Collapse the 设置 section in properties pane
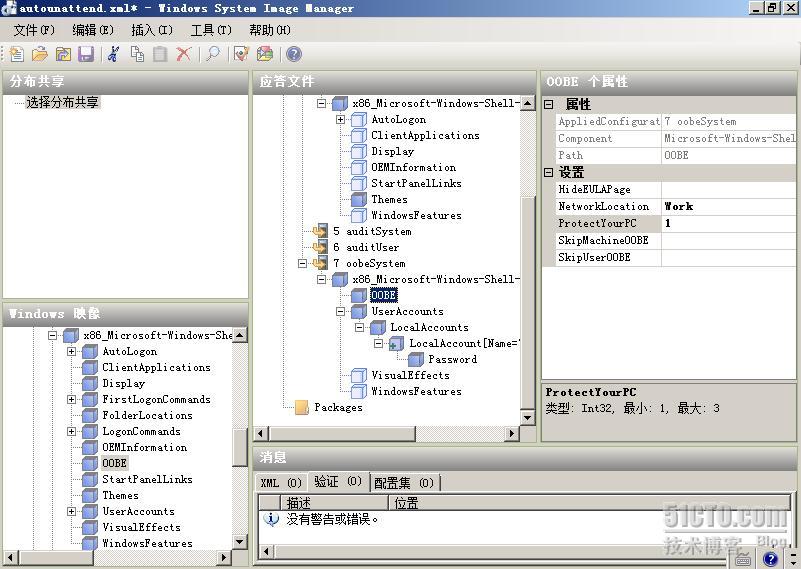The width and height of the screenshot is (801, 569). tap(549, 172)
